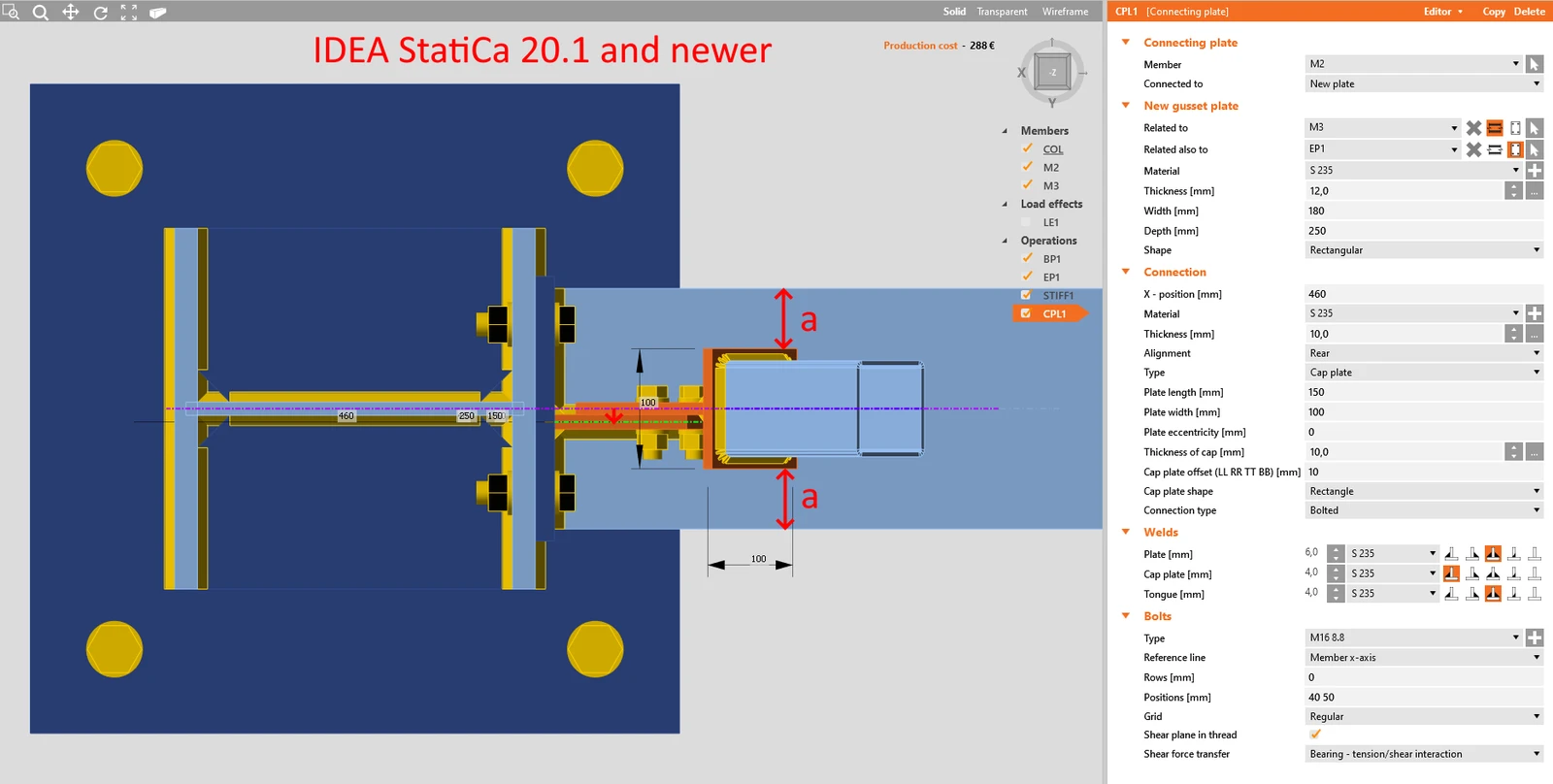Click the X - position field showing 460
This screenshot has height=784, width=1553.
(x=1424, y=294)
